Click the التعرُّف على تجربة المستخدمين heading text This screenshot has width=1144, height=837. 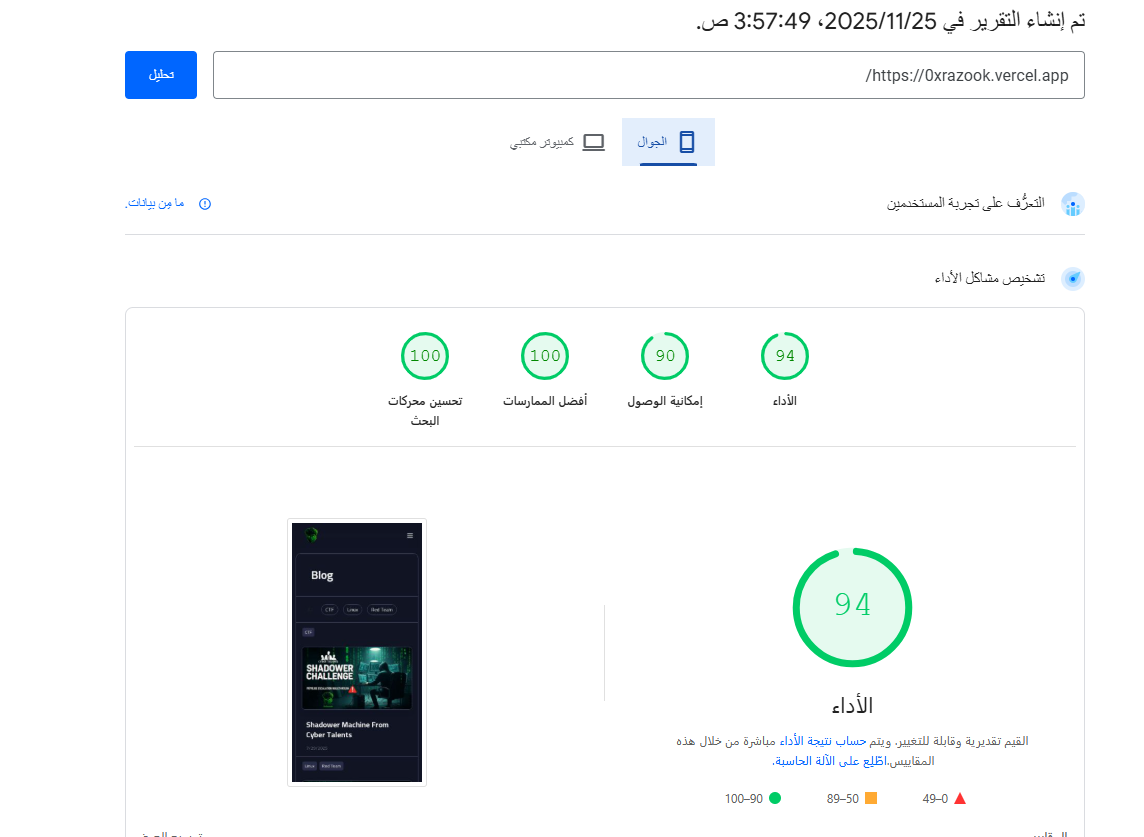[x=965, y=203]
